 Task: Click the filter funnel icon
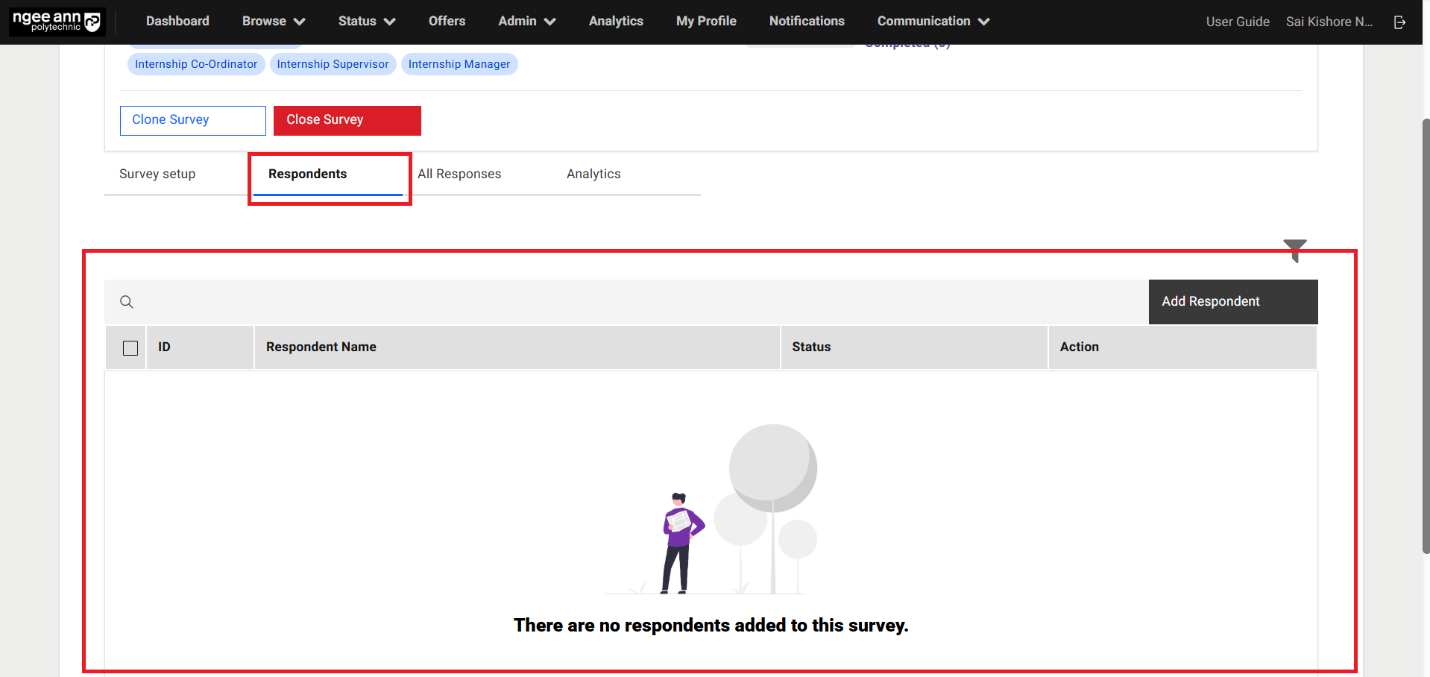(x=1295, y=250)
